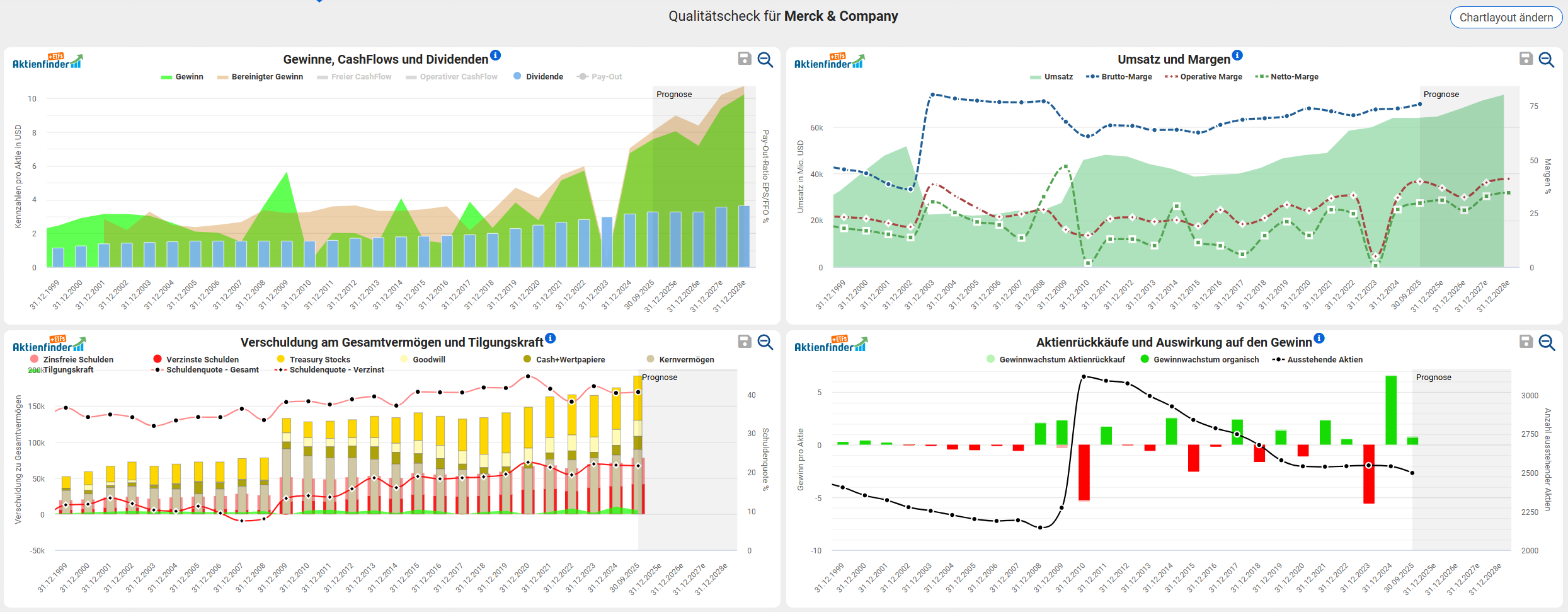Reset zoom on Umsatz und Margen chart
Screen dimensions: 1568x612
pos(1547,59)
